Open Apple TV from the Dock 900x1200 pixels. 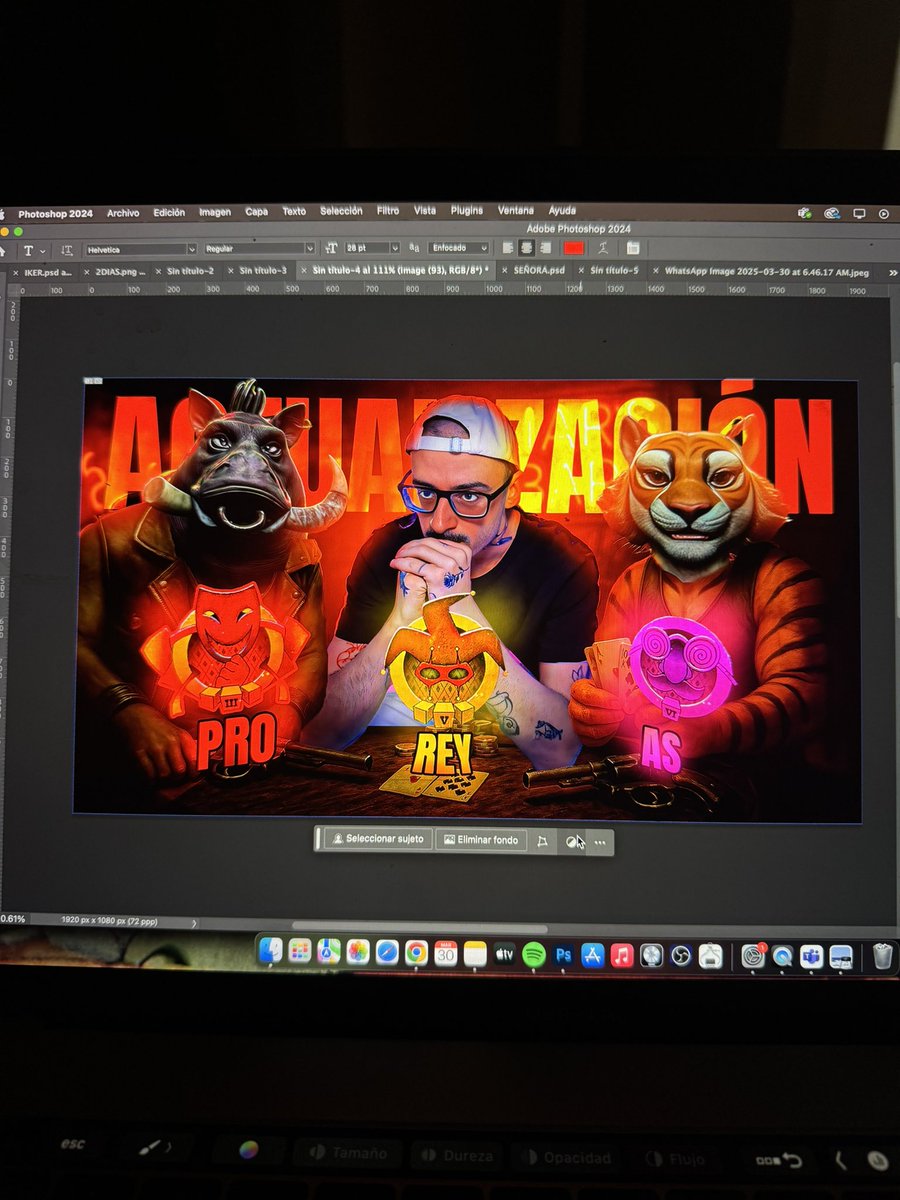coord(505,954)
